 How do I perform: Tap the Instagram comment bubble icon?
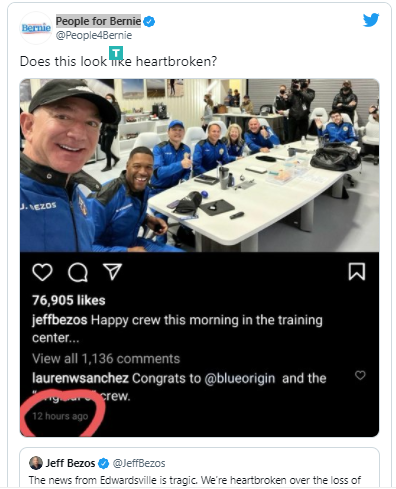[x=78, y=273]
